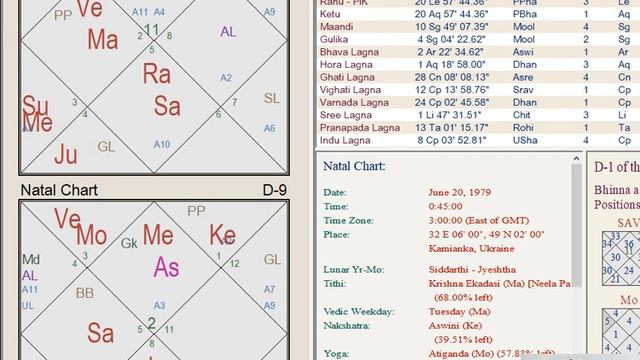Click nakshatra cell PBha in Ketu row
This screenshot has height=360, width=640.
[524, 14]
